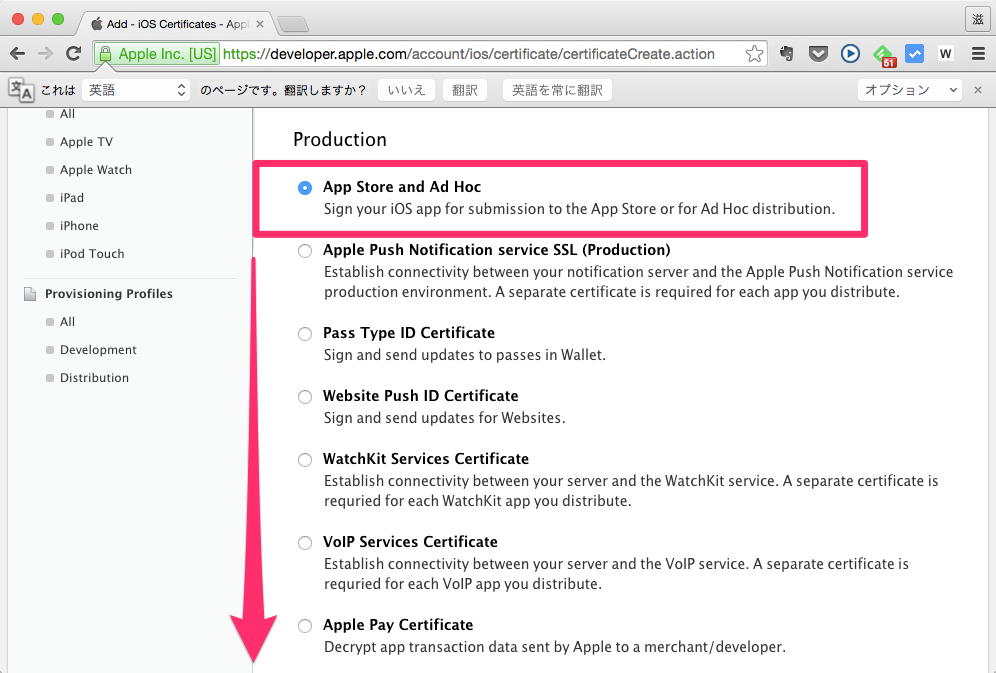Open the Feedly extension with badge 61

pyautogui.click(x=884, y=55)
